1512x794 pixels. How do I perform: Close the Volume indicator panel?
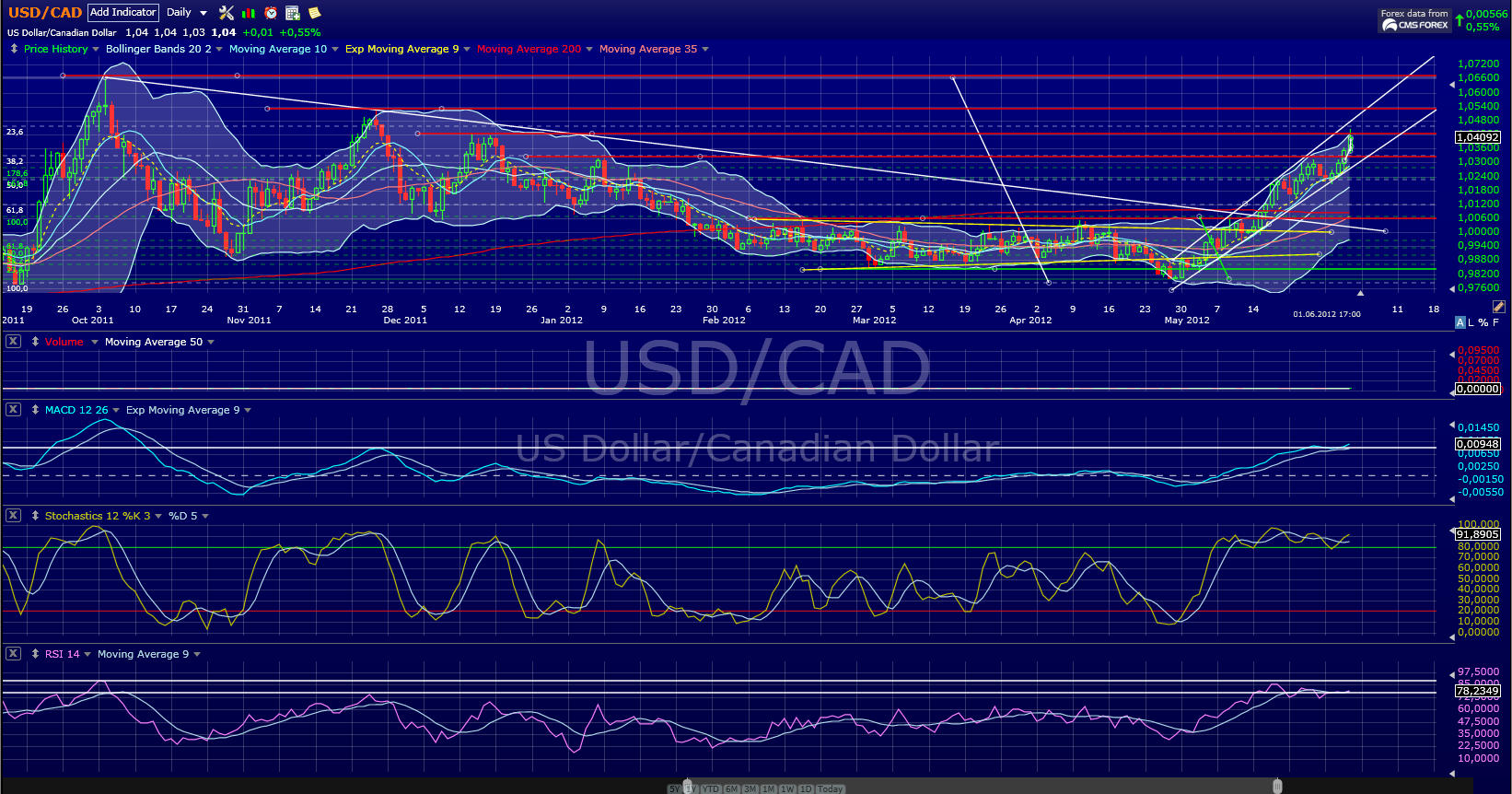point(13,341)
